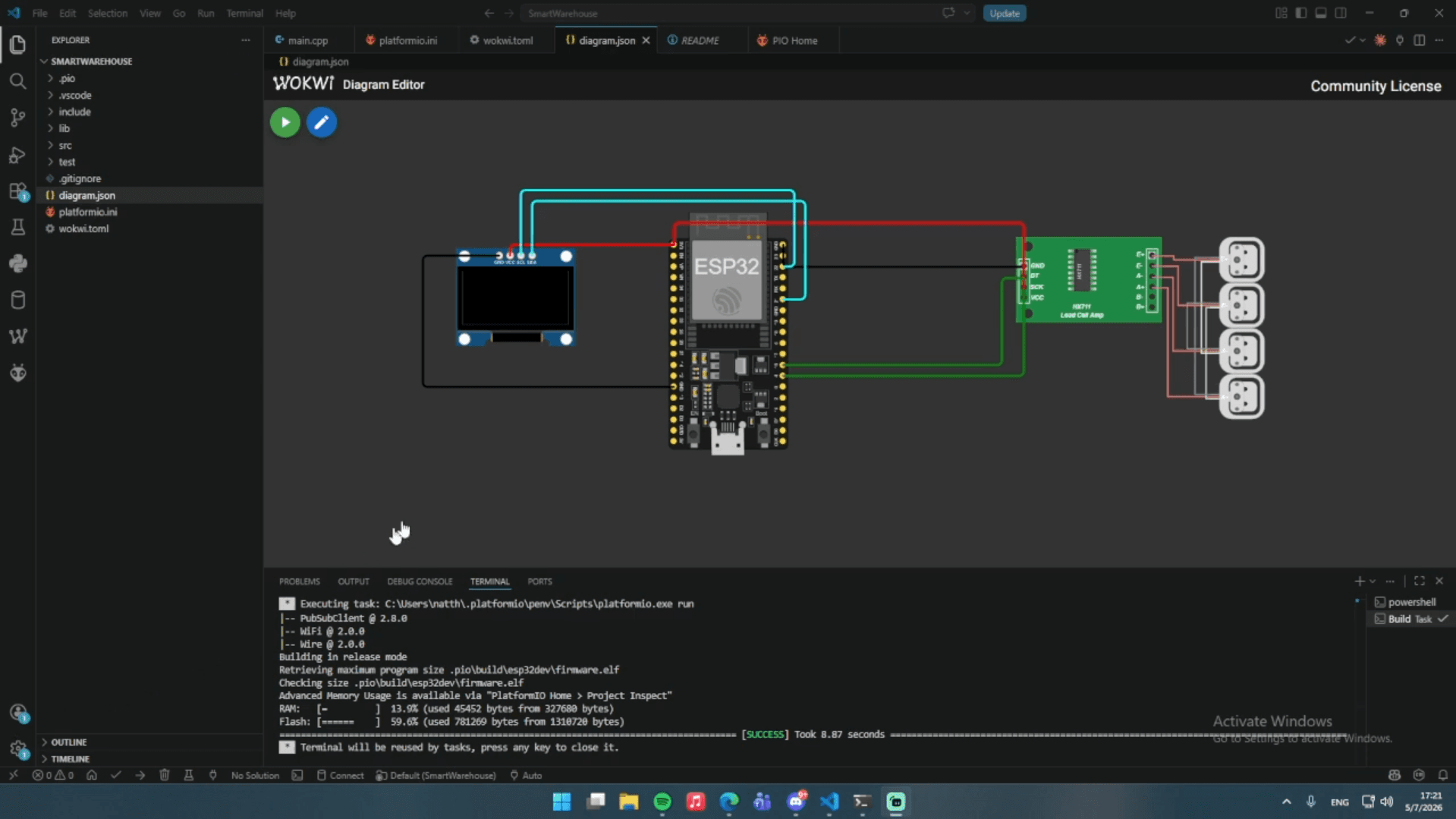Open the Extensions view

(17, 191)
